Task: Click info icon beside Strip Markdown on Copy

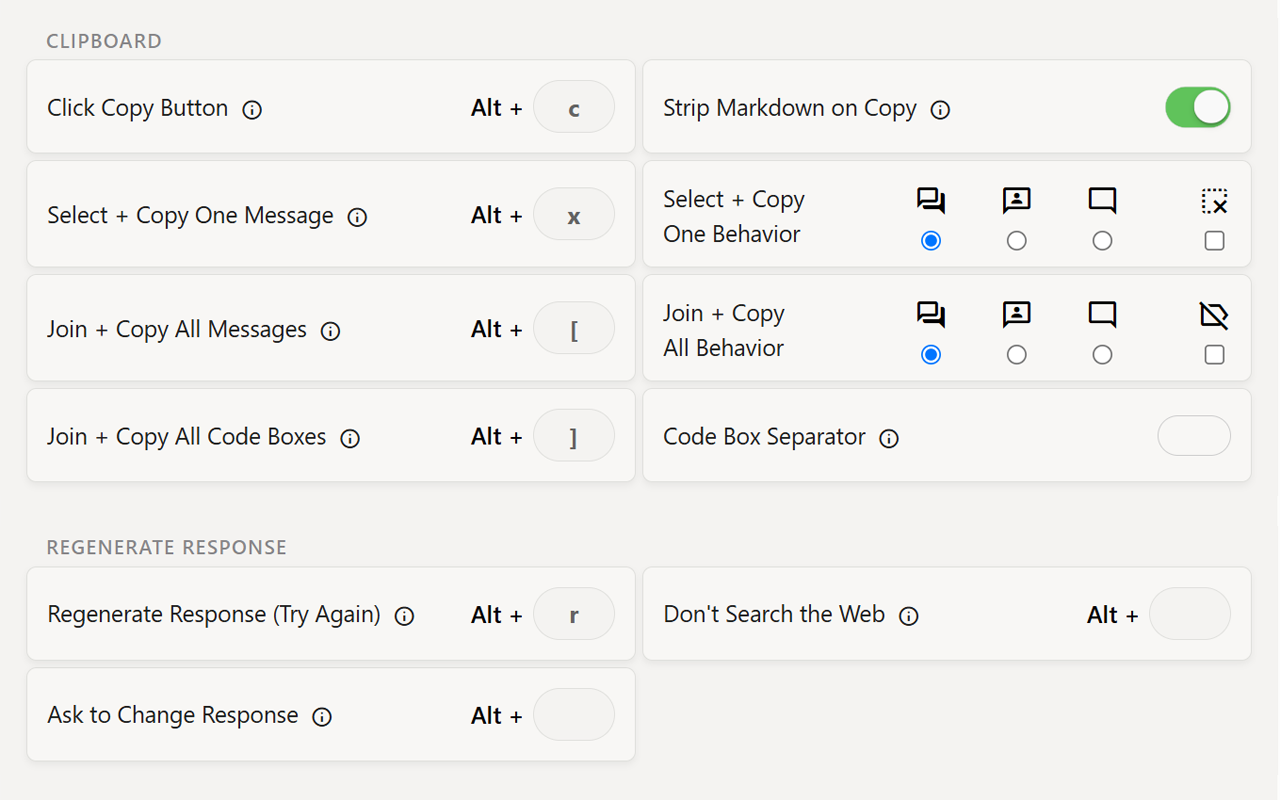Action: 940,110
